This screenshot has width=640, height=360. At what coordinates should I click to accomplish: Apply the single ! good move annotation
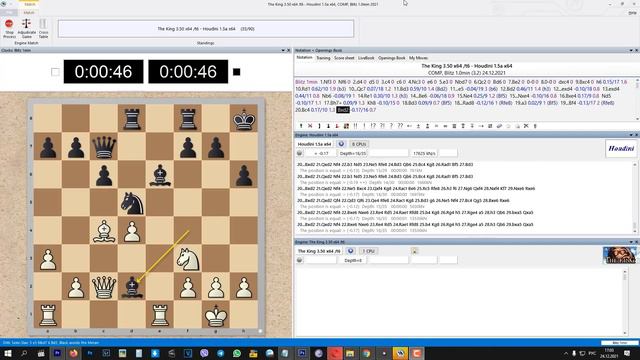364,126
